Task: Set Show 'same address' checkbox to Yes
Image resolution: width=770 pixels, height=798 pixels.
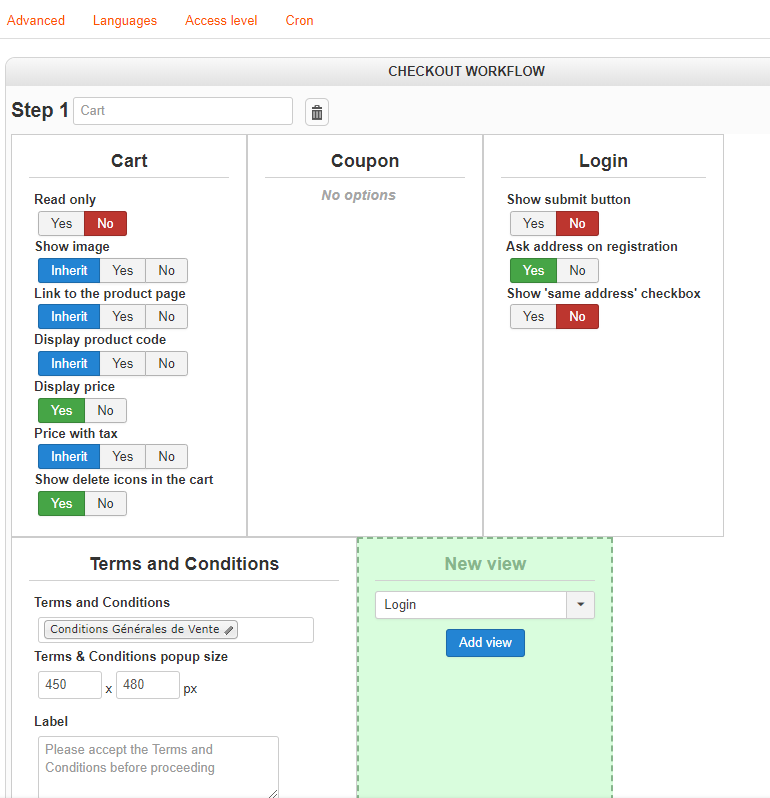Action: point(533,317)
